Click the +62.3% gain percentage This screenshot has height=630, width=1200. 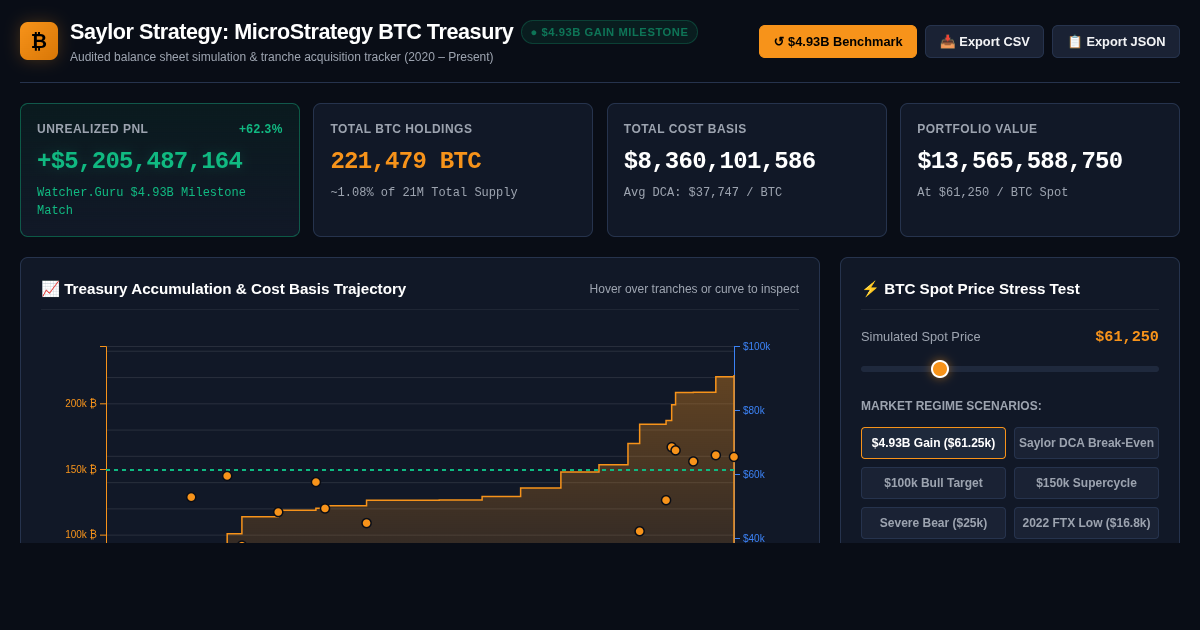[261, 129]
